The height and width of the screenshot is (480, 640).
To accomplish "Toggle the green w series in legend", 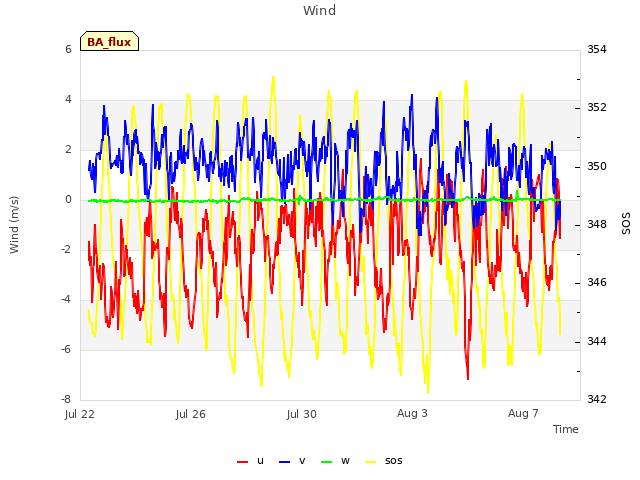I will tap(336, 461).
